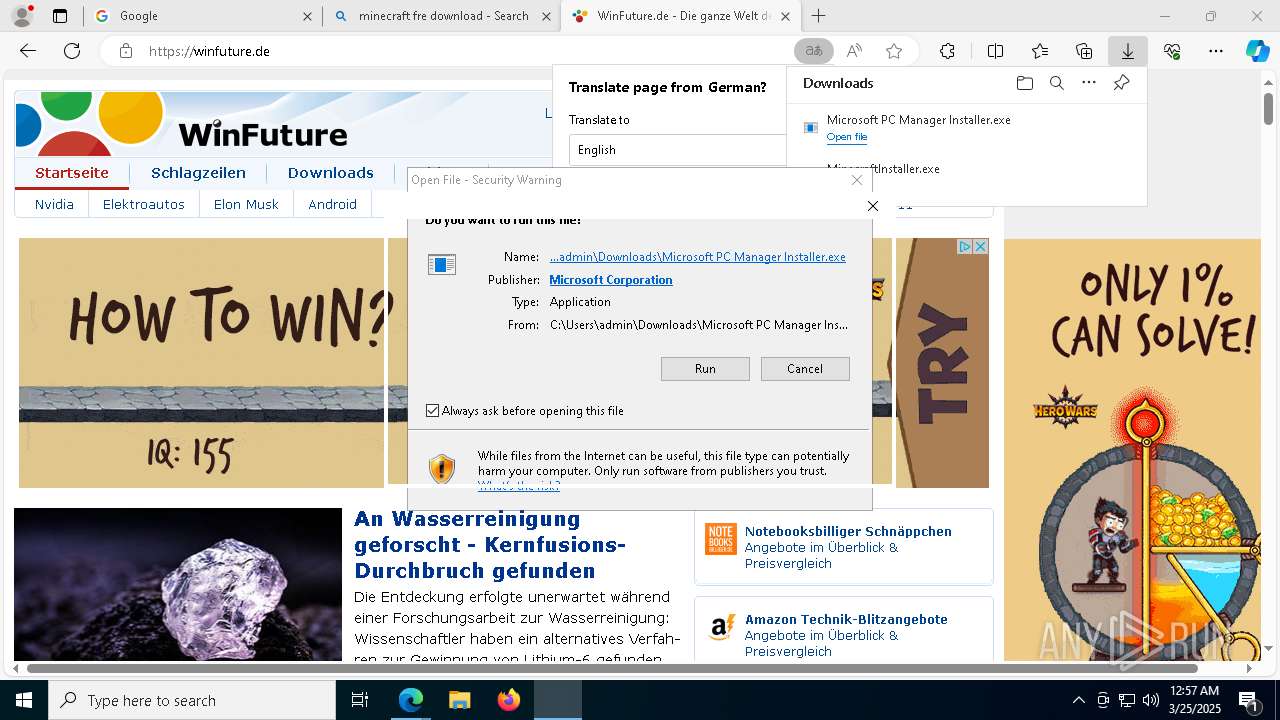Pin the Downloads panel

tap(1121, 83)
